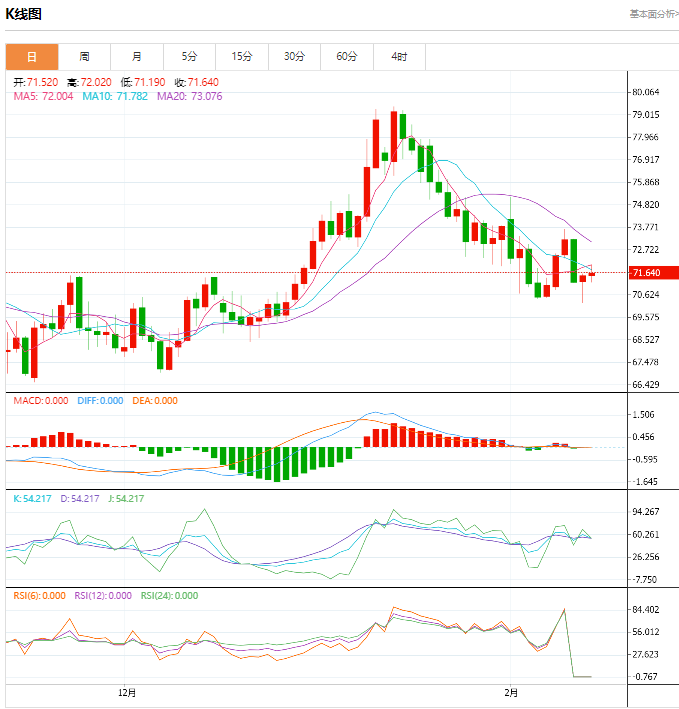
Task: Click the MA20: 73.076 label
Action: click(x=190, y=96)
